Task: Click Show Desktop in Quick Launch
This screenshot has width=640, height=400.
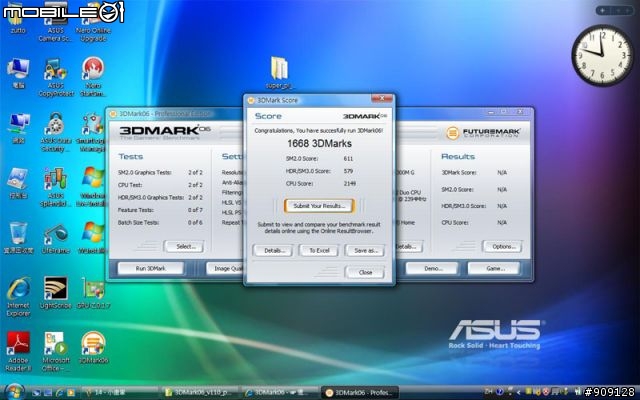Action: [37, 393]
